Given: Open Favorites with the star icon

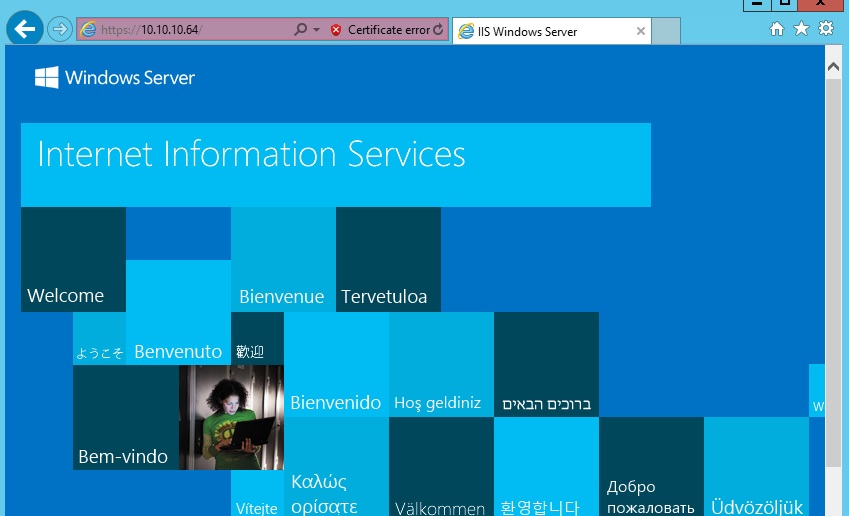Looking at the screenshot, I should pyautogui.click(x=801, y=28).
